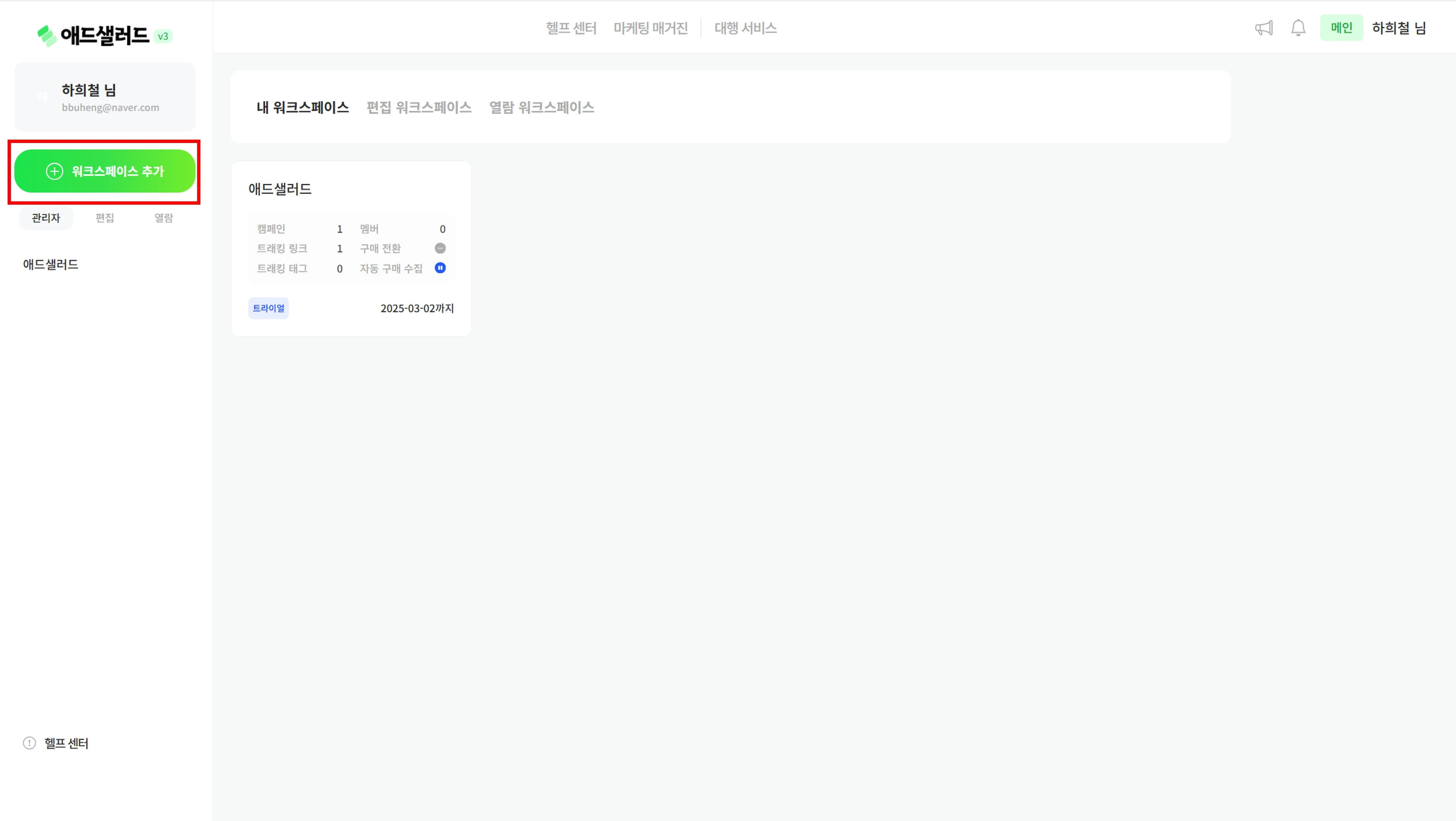Switch to 편집 워크스페이스 tab
1456x821 pixels.
tap(419, 107)
